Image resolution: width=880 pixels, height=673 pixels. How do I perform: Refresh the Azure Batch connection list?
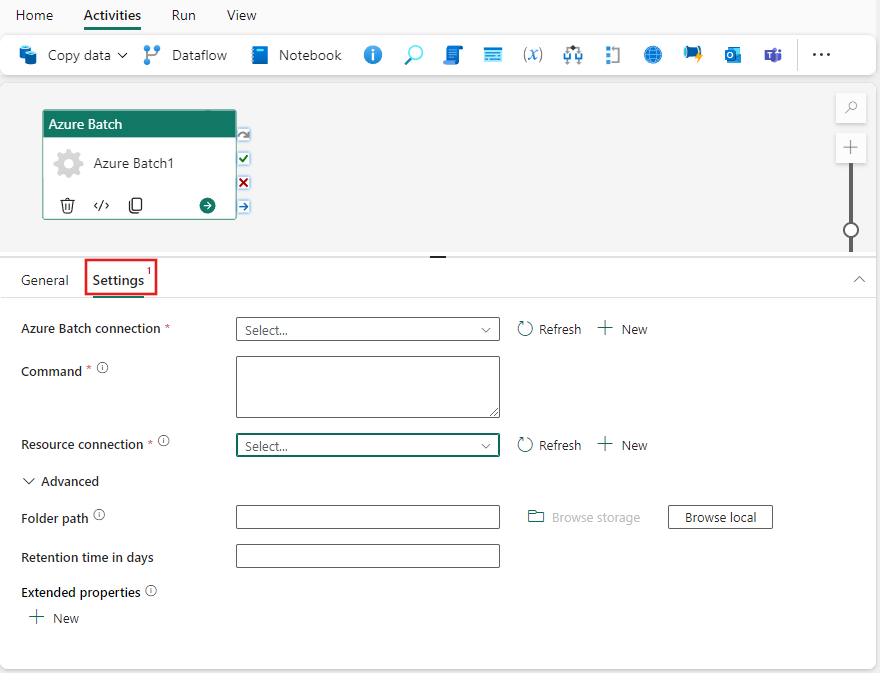click(x=549, y=328)
